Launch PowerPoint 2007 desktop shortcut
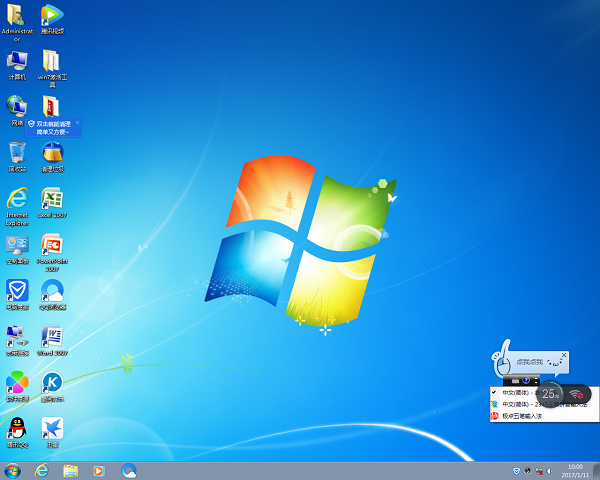This screenshot has width=600, height=480. [52, 244]
